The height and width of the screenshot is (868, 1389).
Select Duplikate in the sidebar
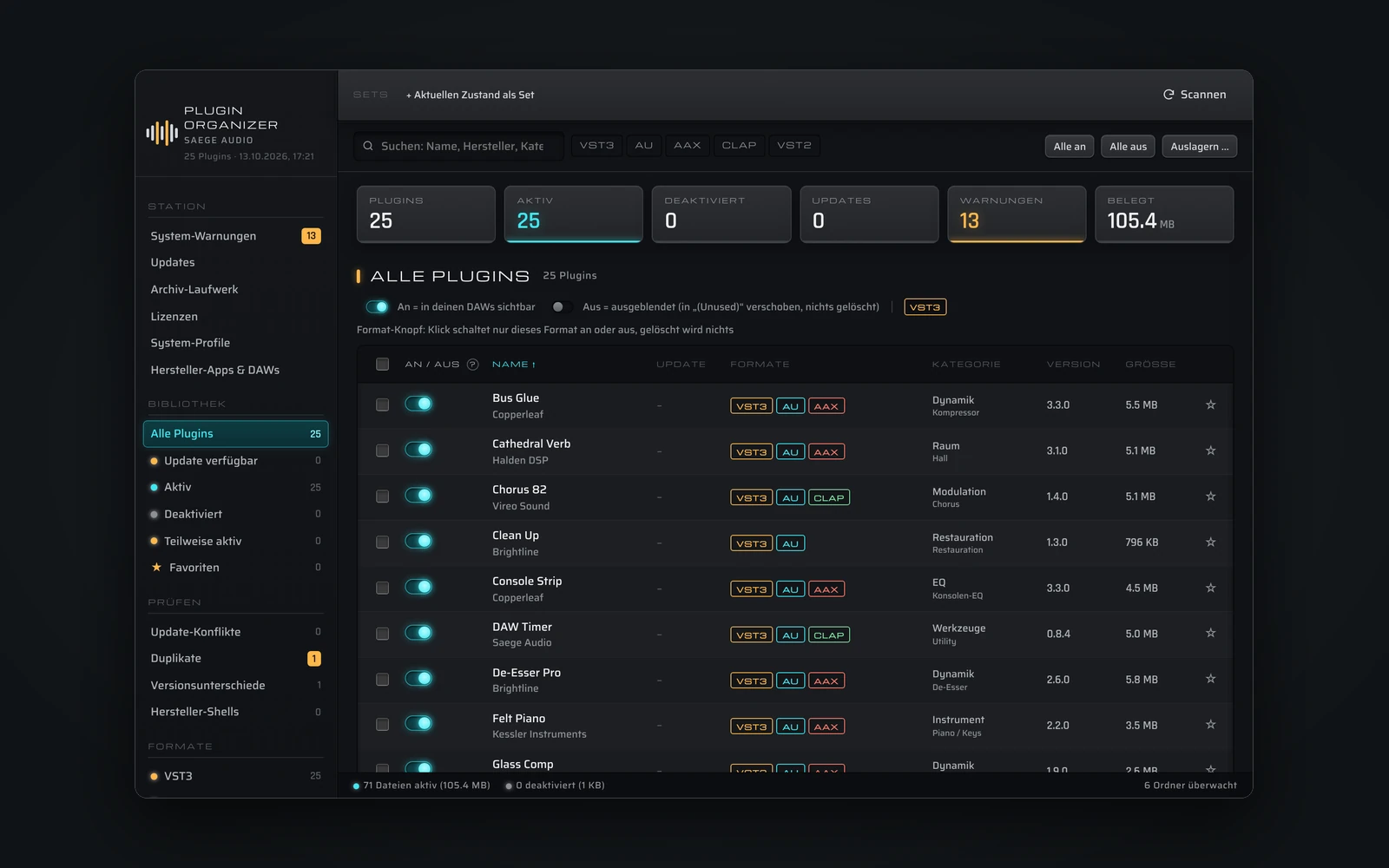point(235,659)
